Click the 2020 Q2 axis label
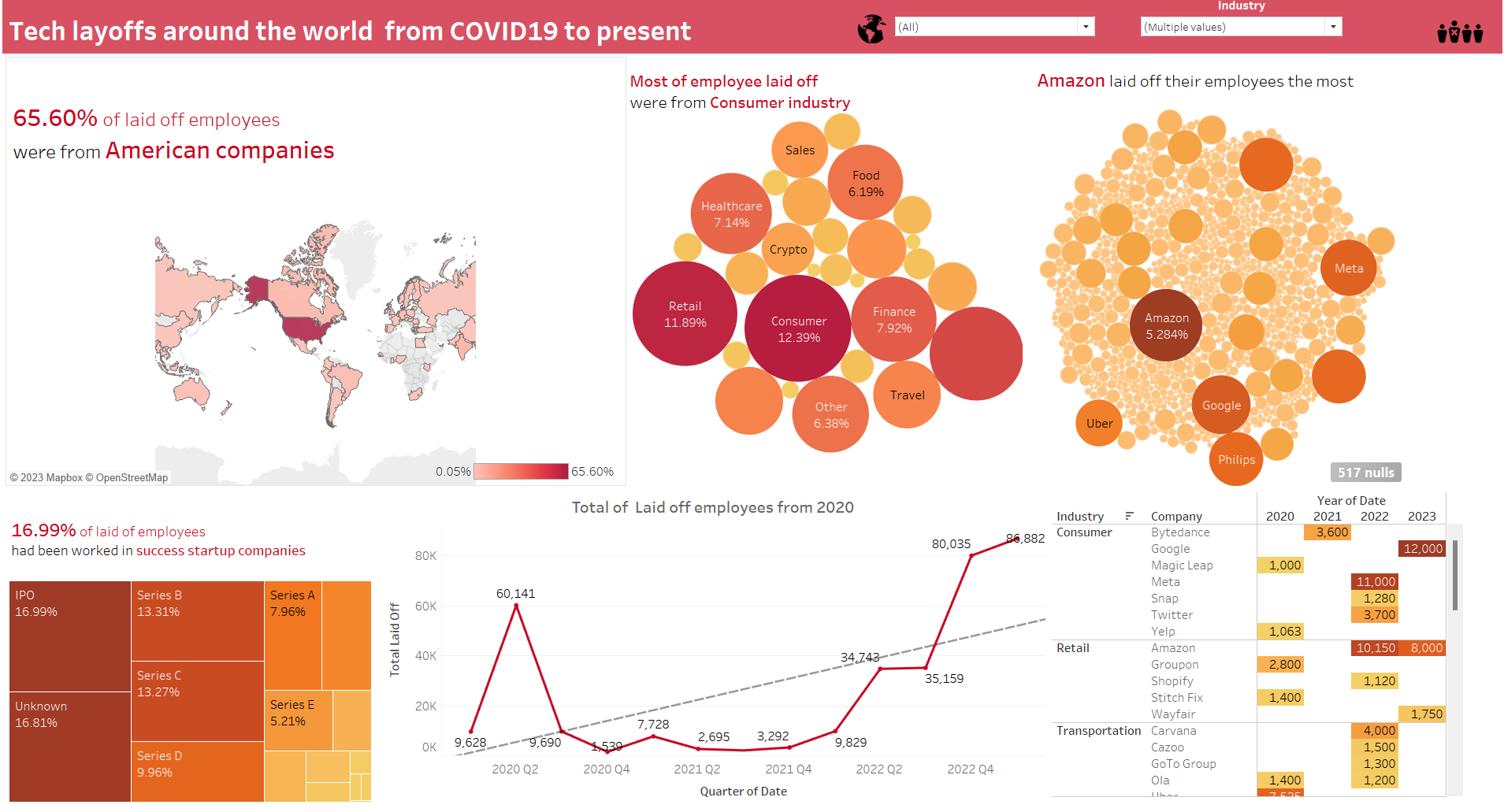 [x=514, y=769]
